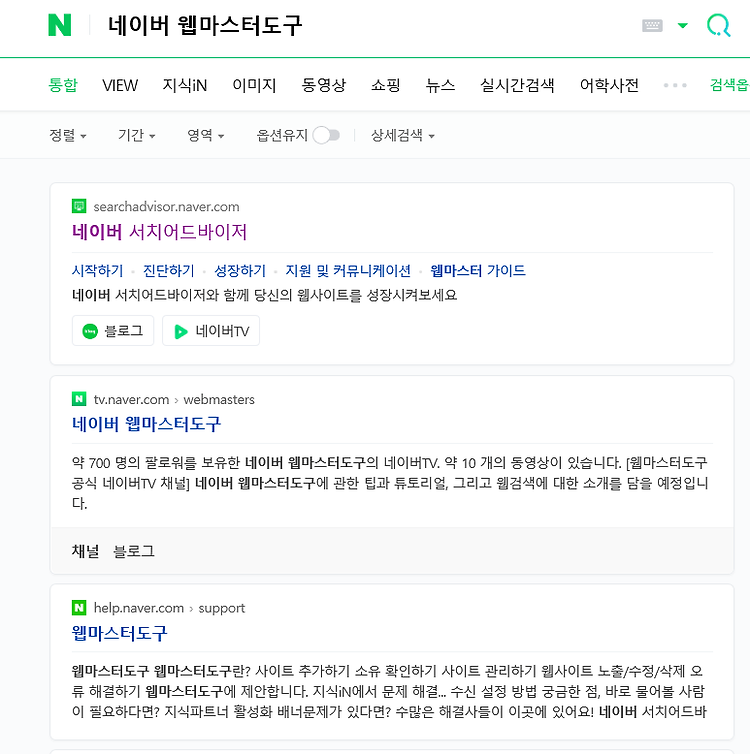
Task: Open the 웹마스터 가이드 sublink
Action: coord(478,271)
